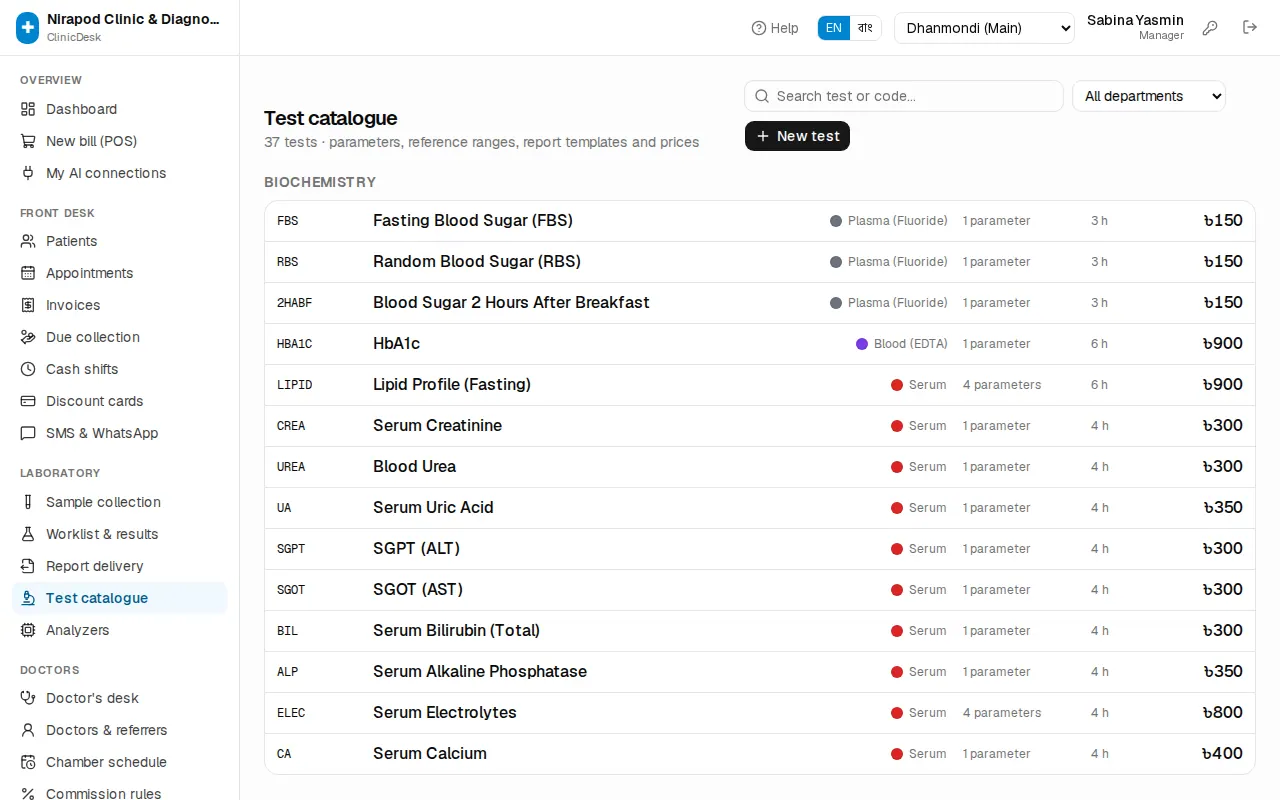Viewport: 1280px width, 800px height.
Task: Open Doctors & referrers page
Action: (x=120, y=730)
